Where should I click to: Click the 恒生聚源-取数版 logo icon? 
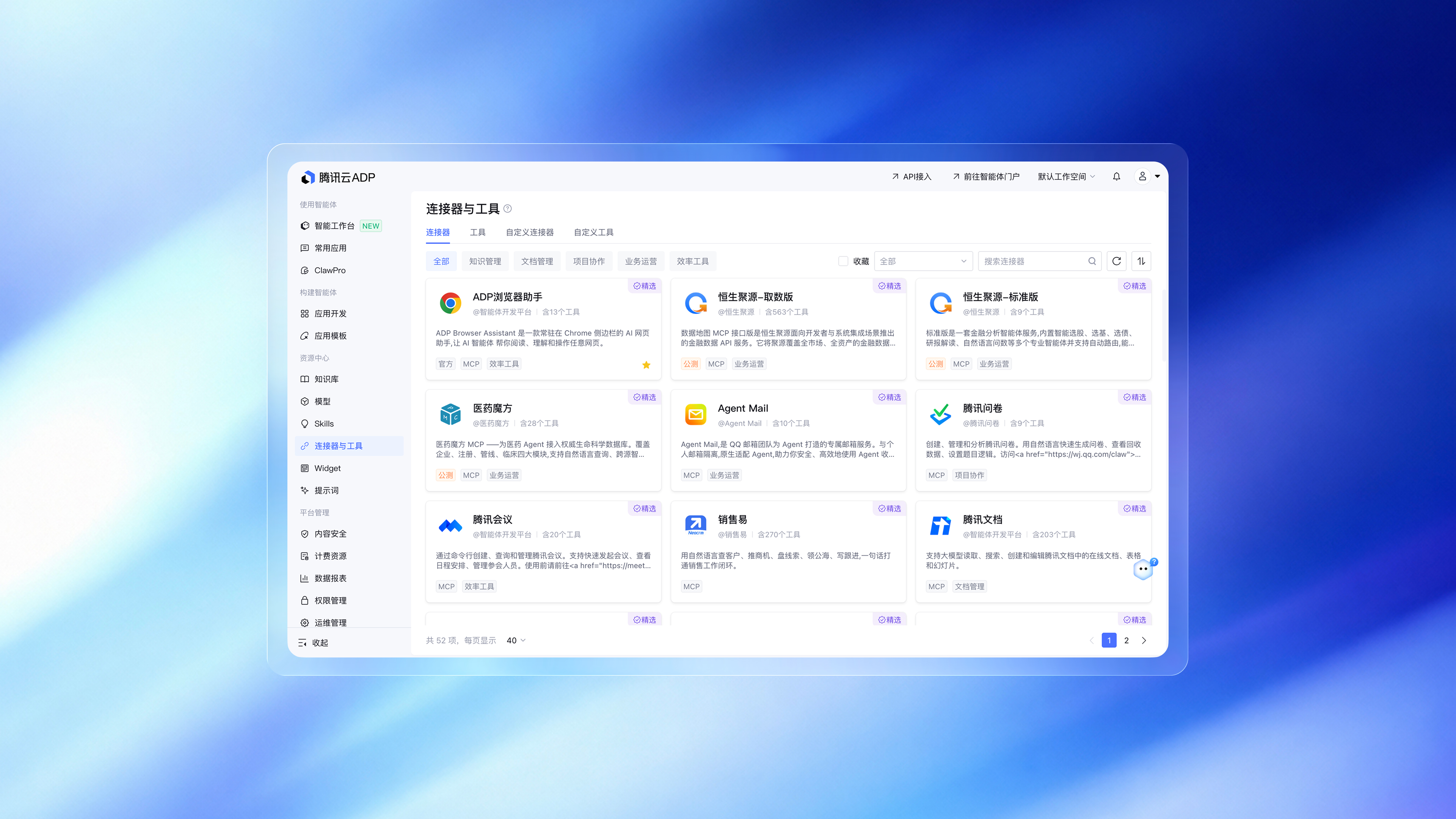pyautogui.click(x=696, y=303)
